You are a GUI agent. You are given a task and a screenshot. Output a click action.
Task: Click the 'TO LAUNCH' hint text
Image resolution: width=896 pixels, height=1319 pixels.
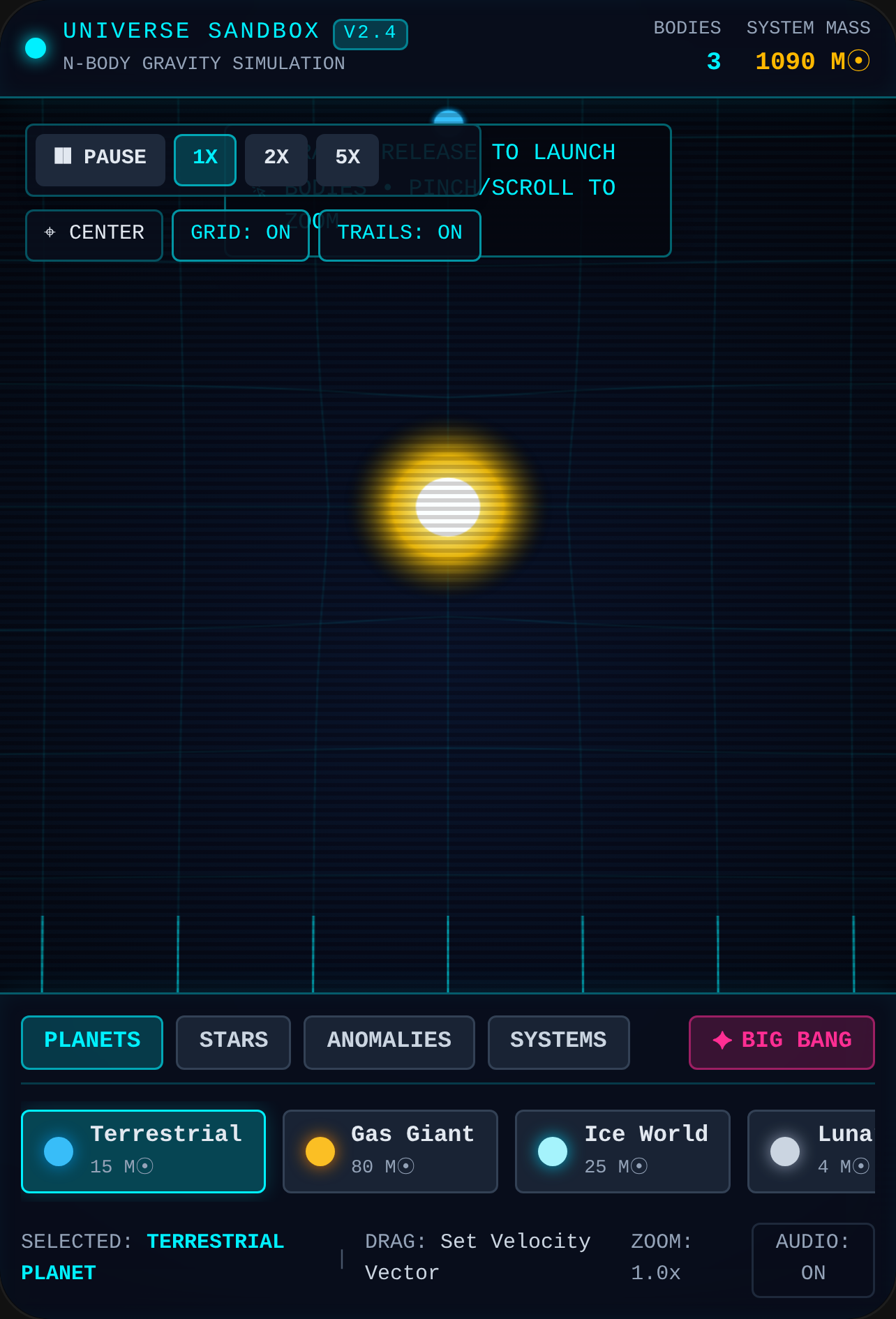point(553,152)
